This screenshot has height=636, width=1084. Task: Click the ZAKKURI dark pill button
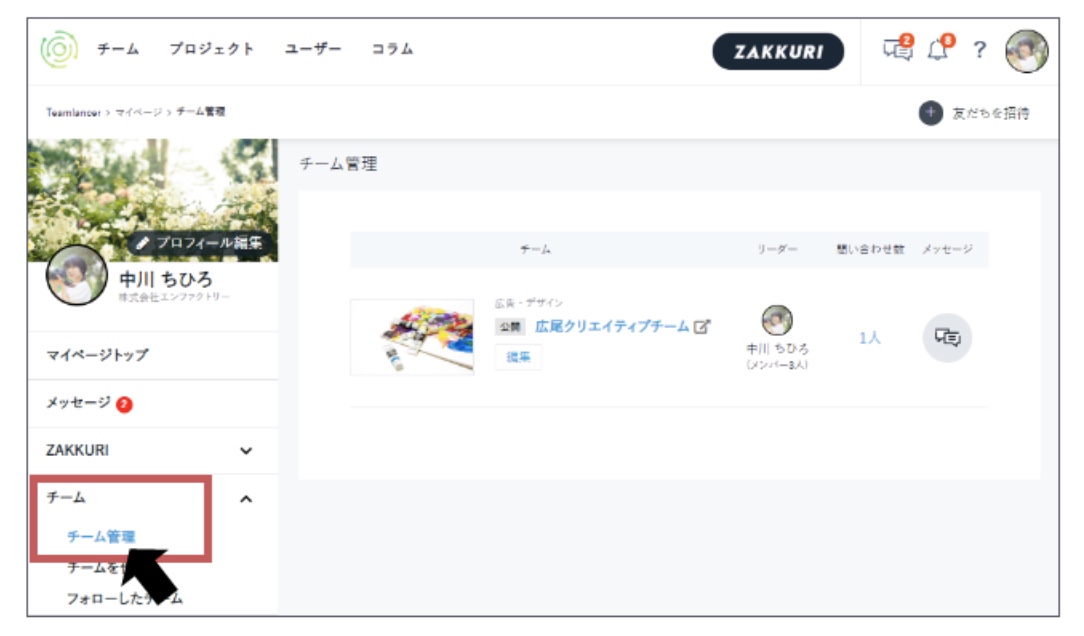778,51
